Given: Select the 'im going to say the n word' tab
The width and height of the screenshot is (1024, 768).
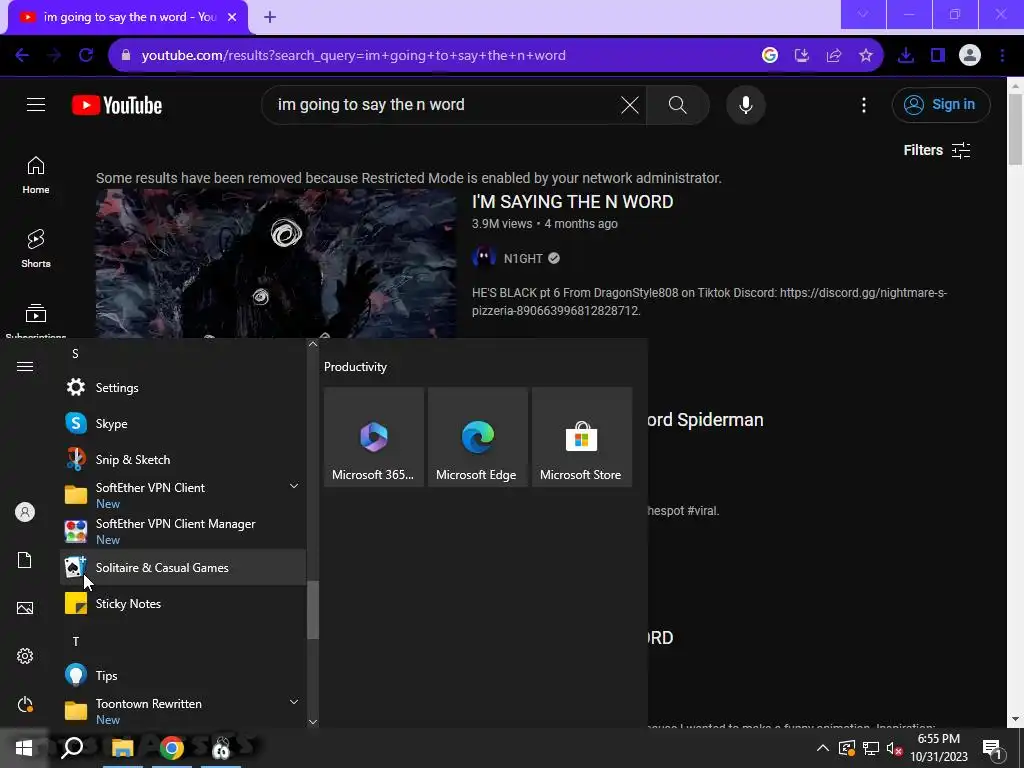Looking at the screenshot, I should coord(129,17).
